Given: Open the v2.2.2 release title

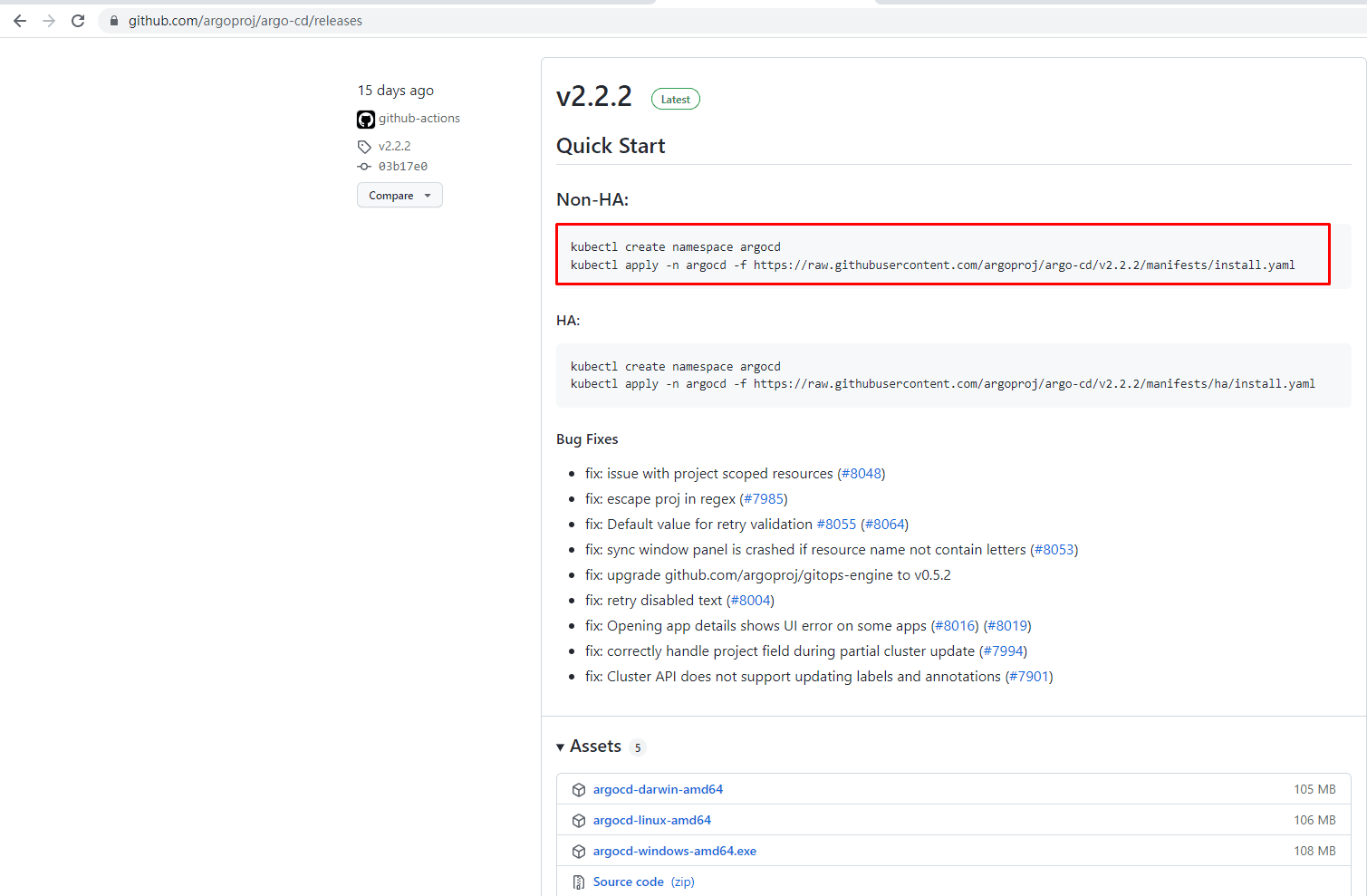Looking at the screenshot, I should 594,96.
